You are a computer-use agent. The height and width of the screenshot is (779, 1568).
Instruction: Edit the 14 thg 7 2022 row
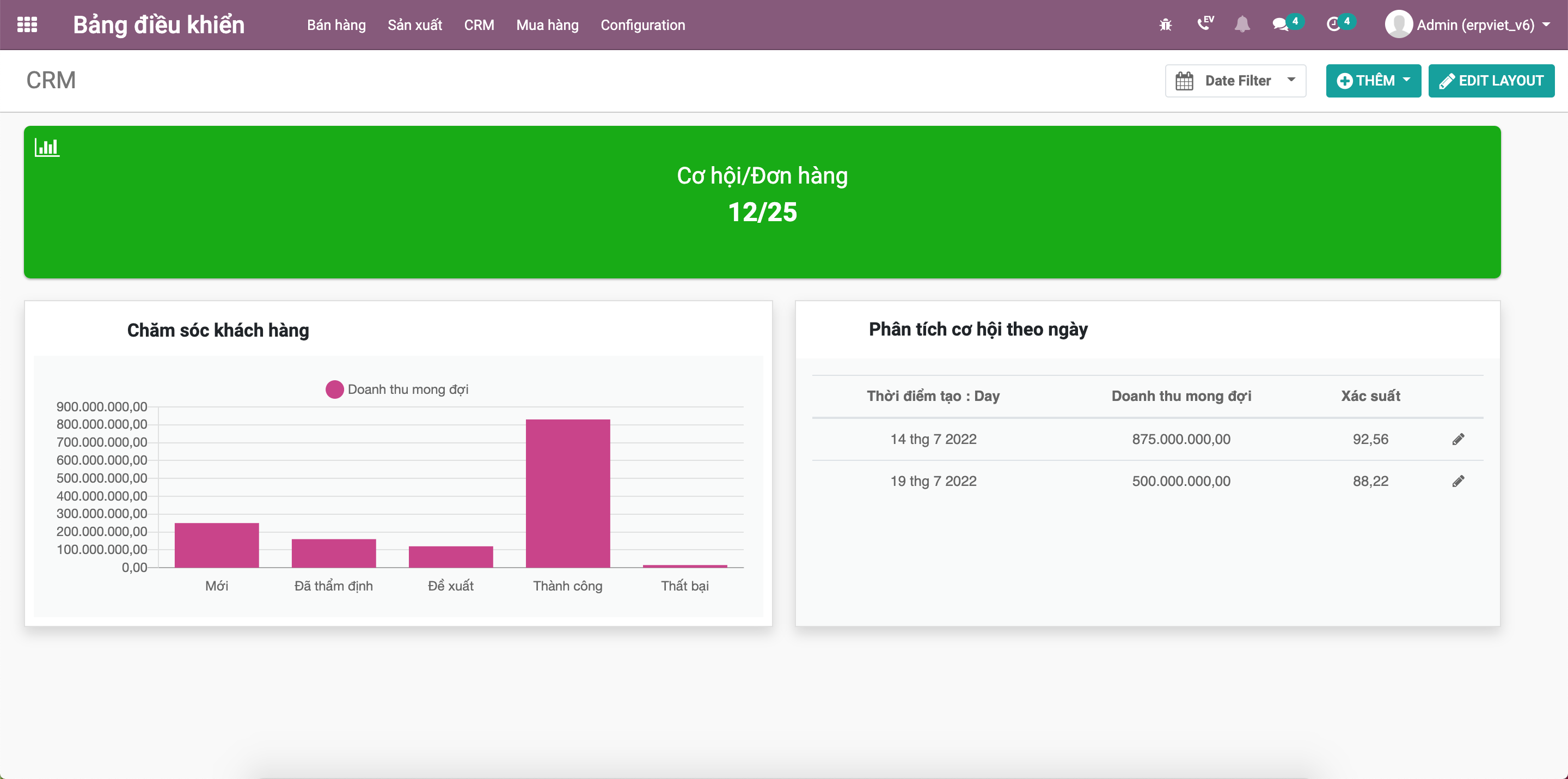coord(1458,439)
